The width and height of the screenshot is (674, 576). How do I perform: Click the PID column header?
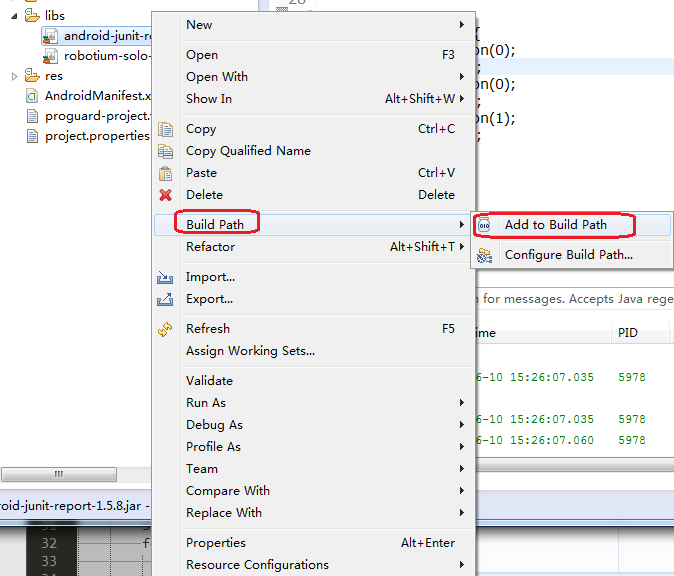coord(628,333)
